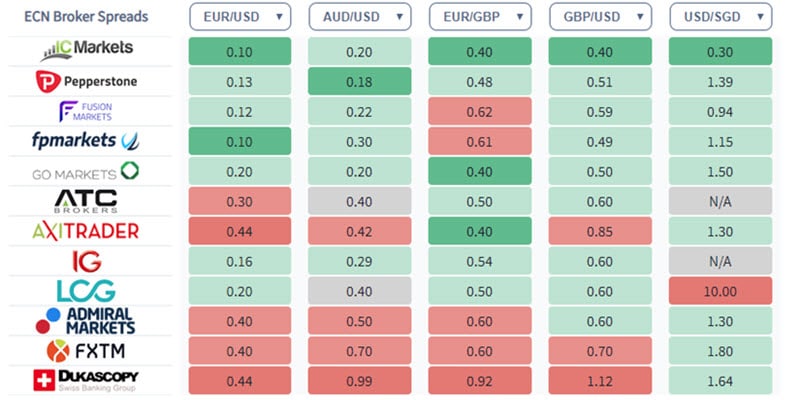The height and width of the screenshot is (400, 800).
Task: Click the IG broker logo
Action: pos(87,261)
